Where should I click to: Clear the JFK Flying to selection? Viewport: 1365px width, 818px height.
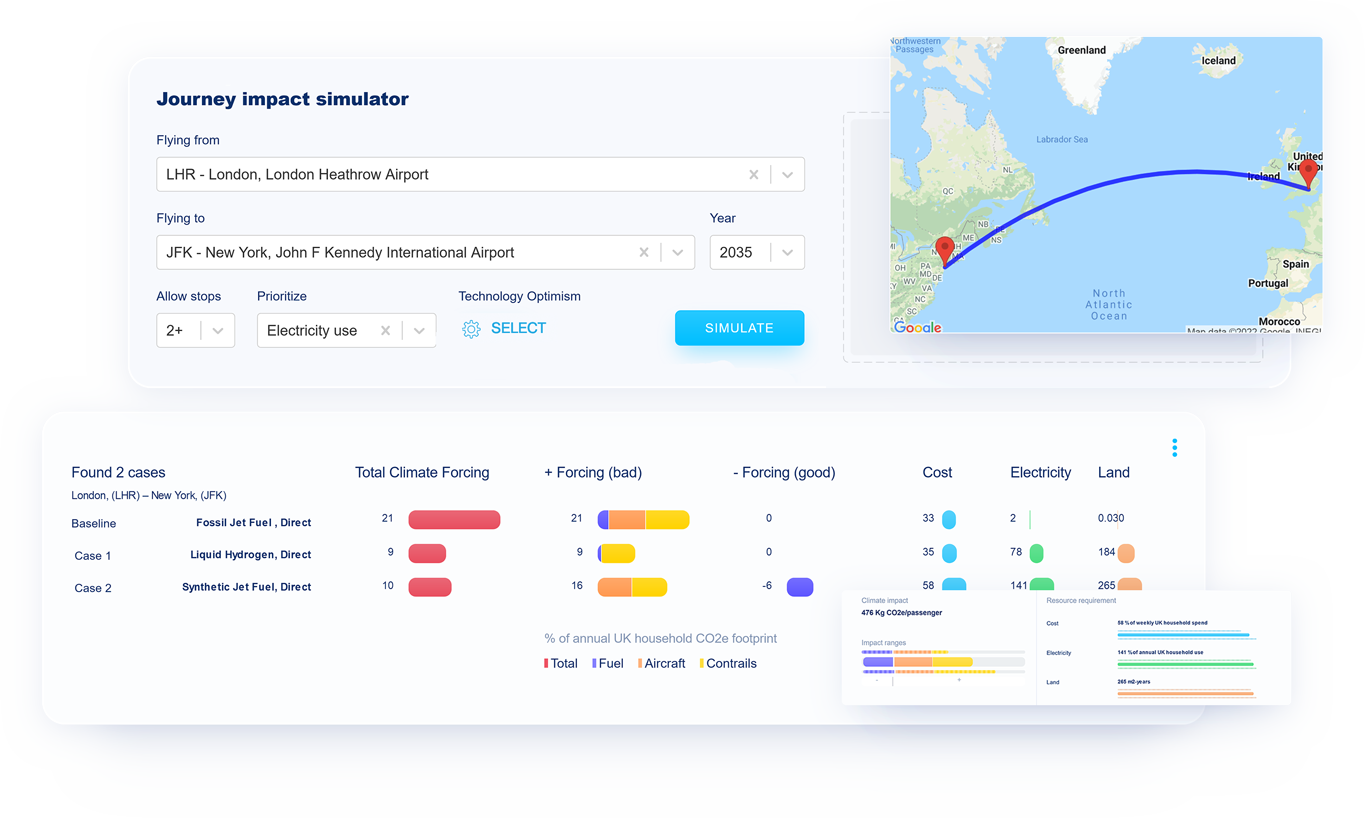pos(643,252)
